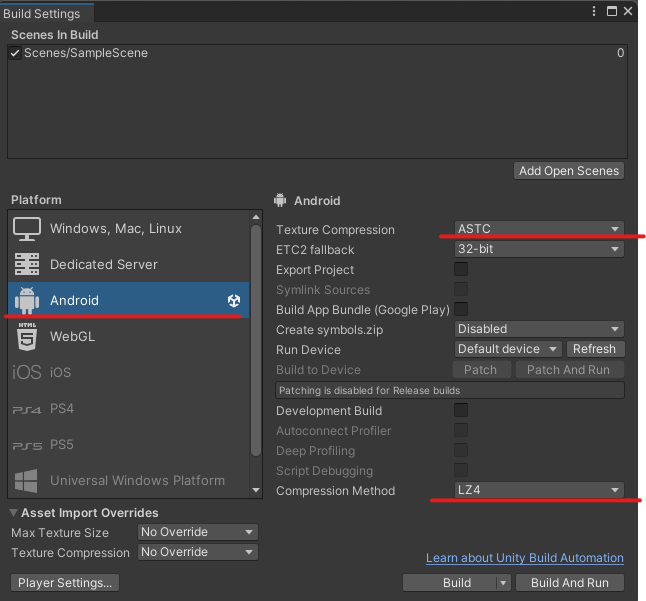Select the iOS platform
The height and width of the screenshot is (601, 646).
[129, 372]
